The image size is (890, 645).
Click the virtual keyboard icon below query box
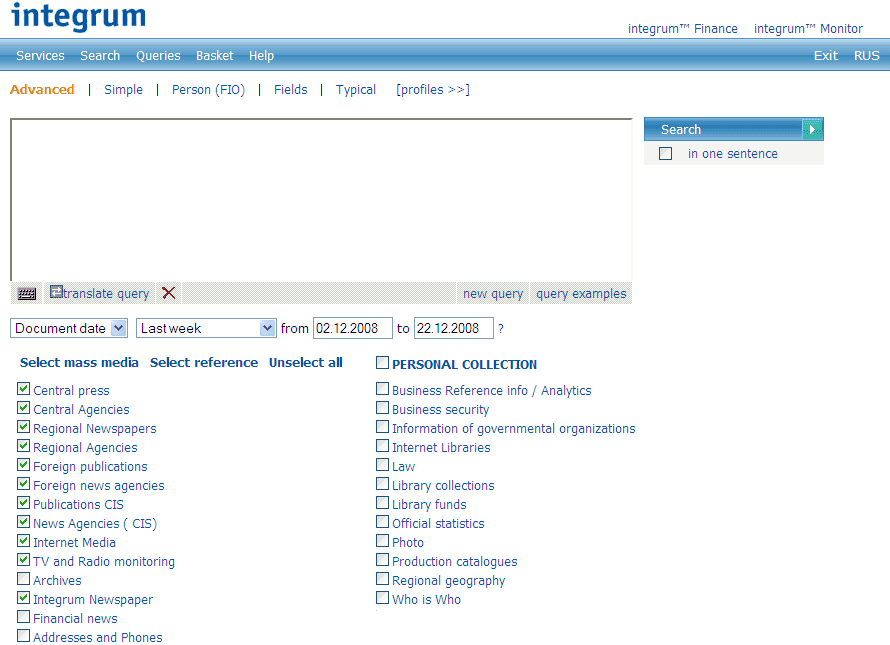(27, 294)
